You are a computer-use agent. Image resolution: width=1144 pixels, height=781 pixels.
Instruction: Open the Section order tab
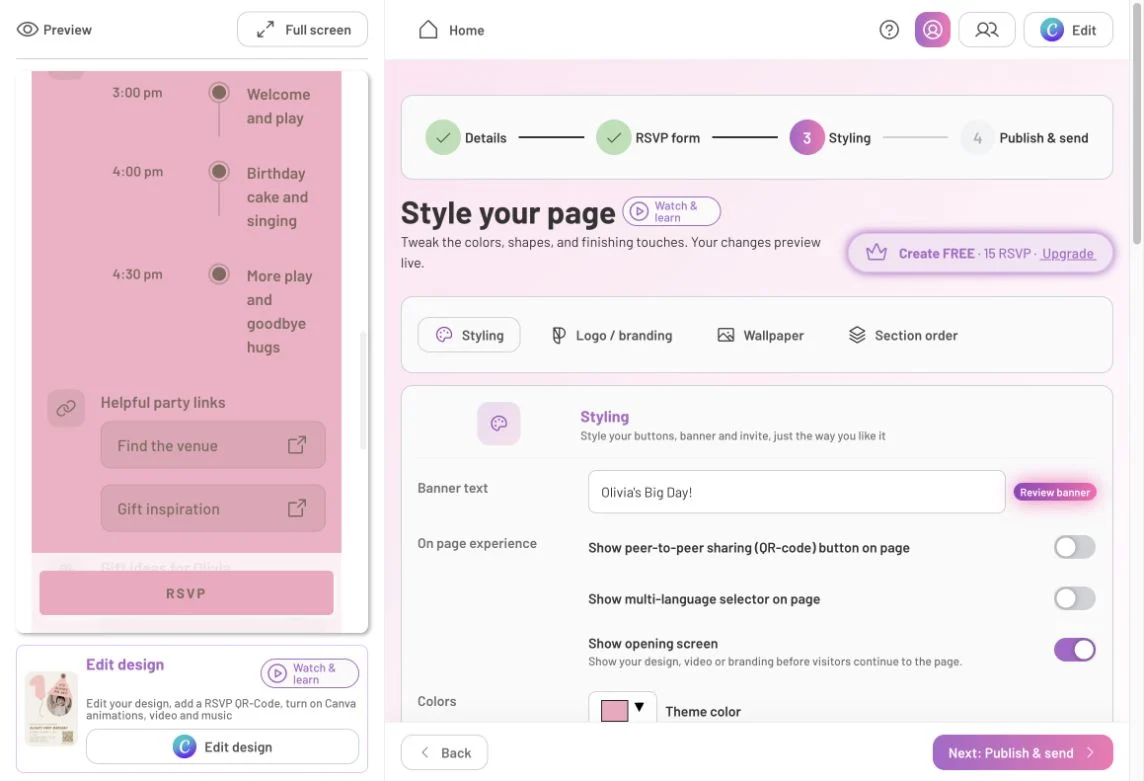point(903,335)
